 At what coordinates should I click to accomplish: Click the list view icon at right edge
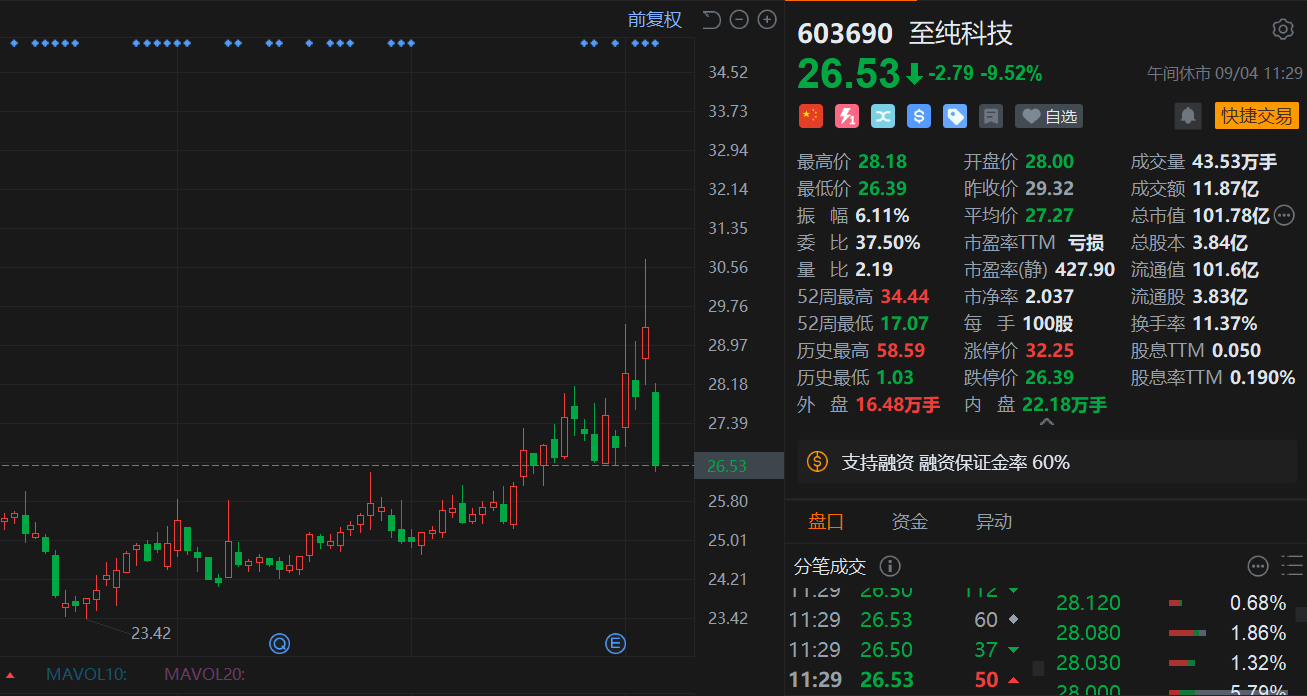coord(1293,566)
